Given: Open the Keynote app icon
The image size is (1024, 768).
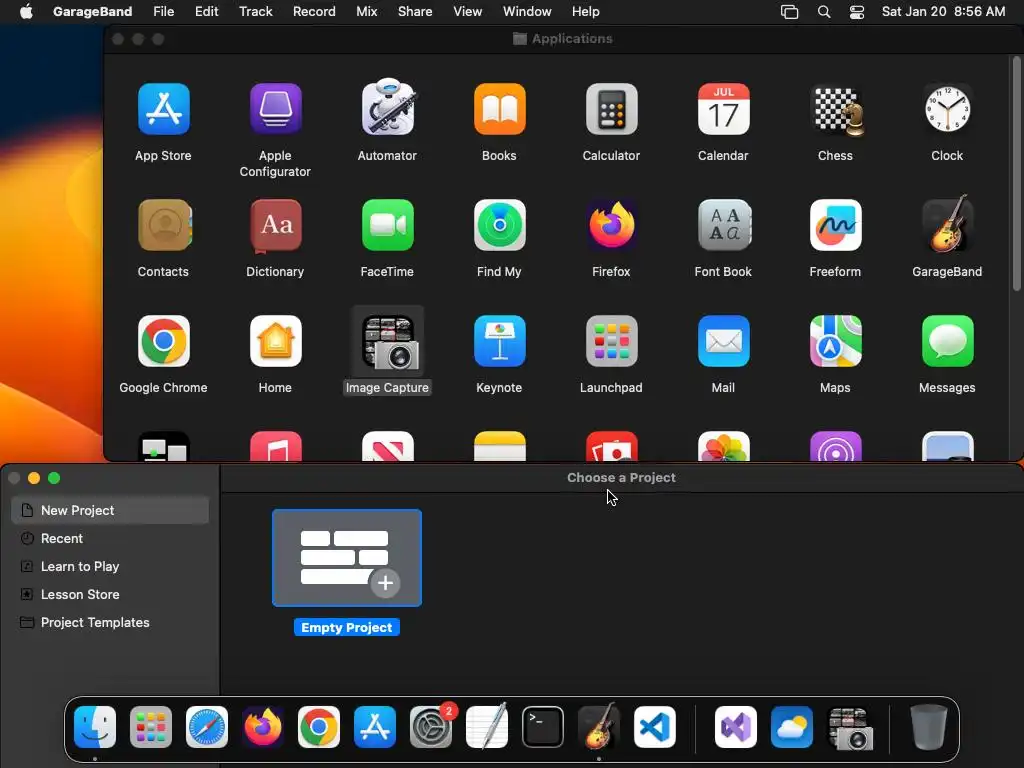Looking at the screenshot, I should tap(500, 341).
